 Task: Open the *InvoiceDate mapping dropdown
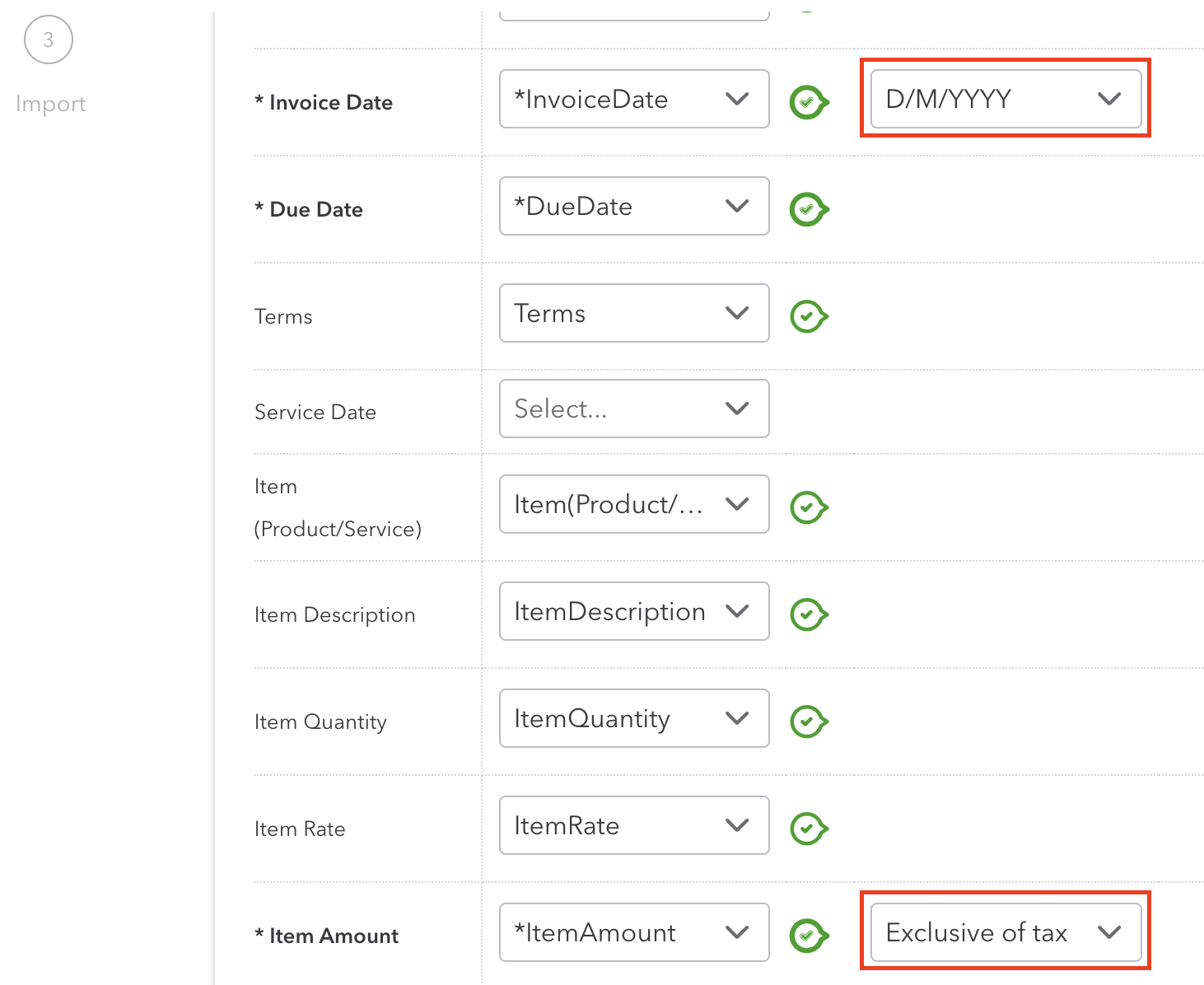pyautogui.click(x=633, y=99)
